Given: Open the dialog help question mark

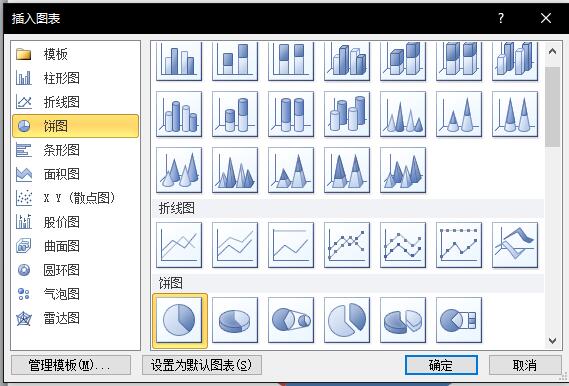Looking at the screenshot, I should tap(501, 18).
